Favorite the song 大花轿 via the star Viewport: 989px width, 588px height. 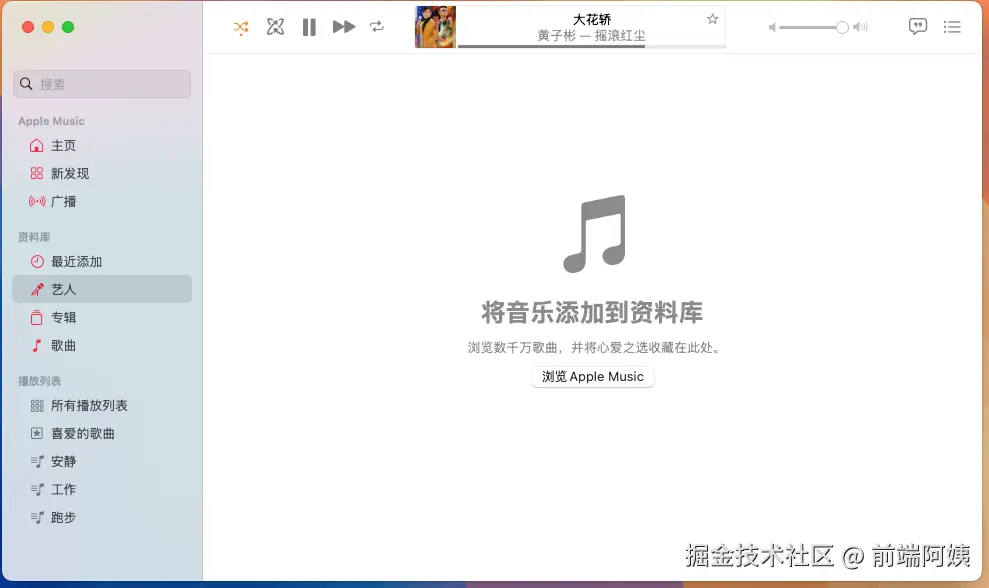point(711,19)
